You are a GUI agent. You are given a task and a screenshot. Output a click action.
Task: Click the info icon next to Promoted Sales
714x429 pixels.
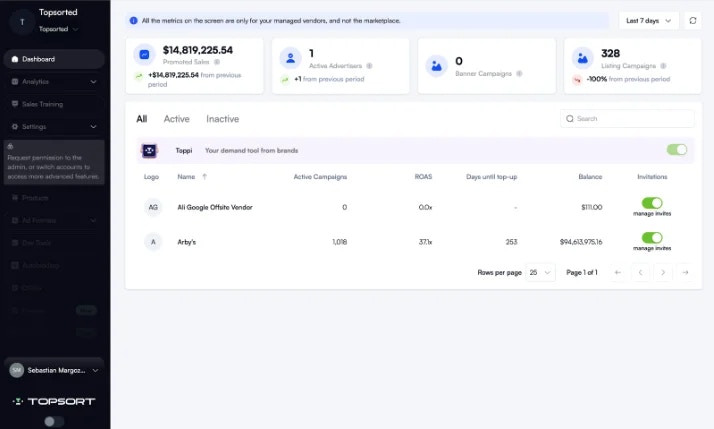click(x=217, y=62)
